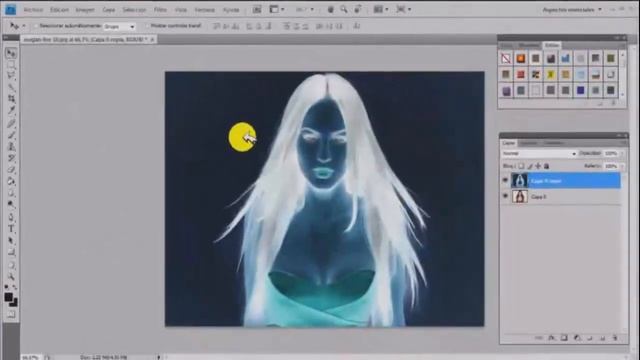
Task: Select the Crop tool
Action: pyautogui.click(x=11, y=98)
